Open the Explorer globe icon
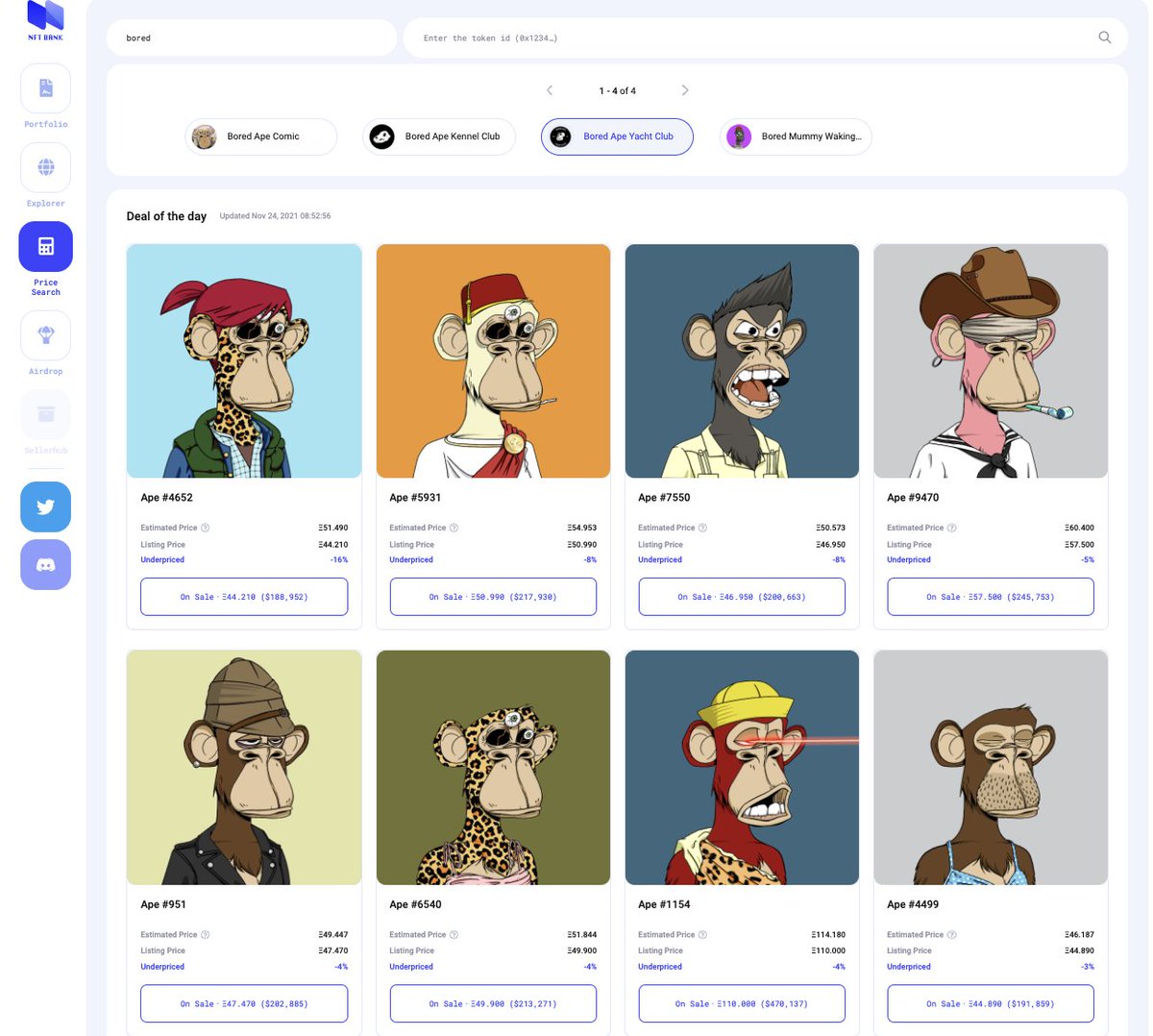The width and height of the screenshot is (1153, 1036). (45, 167)
